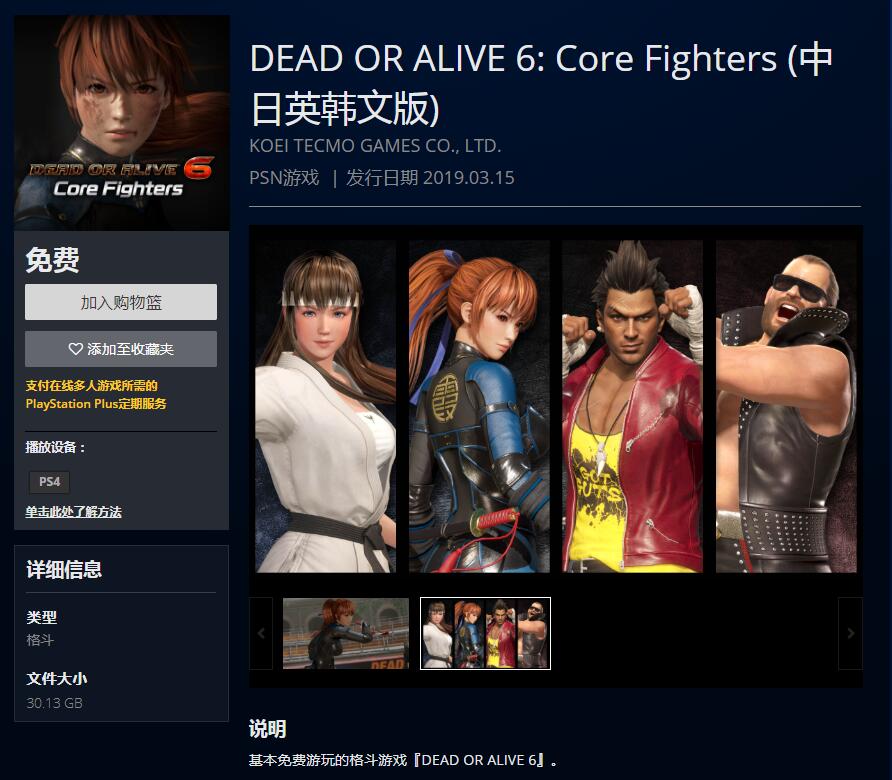
Task: Click the game cover art image
Action: [x=122, y=123]
